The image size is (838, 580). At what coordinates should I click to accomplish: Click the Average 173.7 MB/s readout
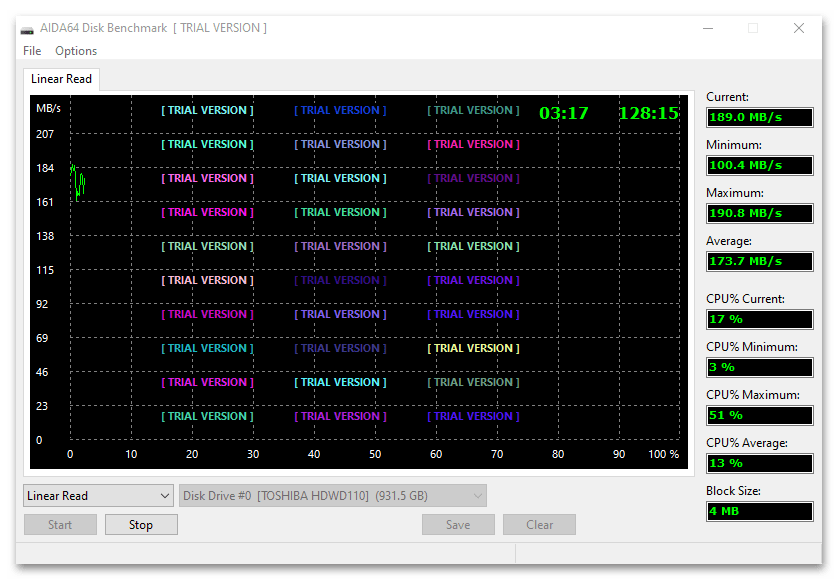759,261
